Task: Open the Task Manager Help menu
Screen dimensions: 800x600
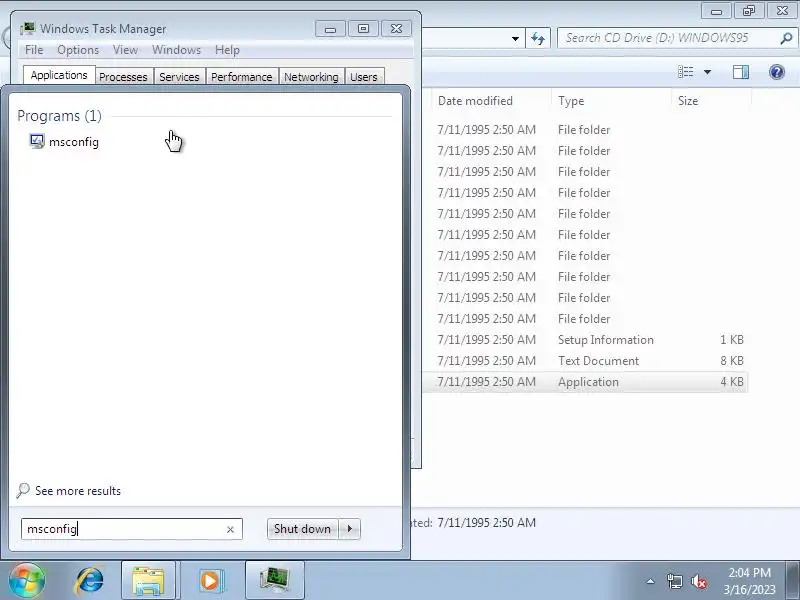Action: click(227, 50)
